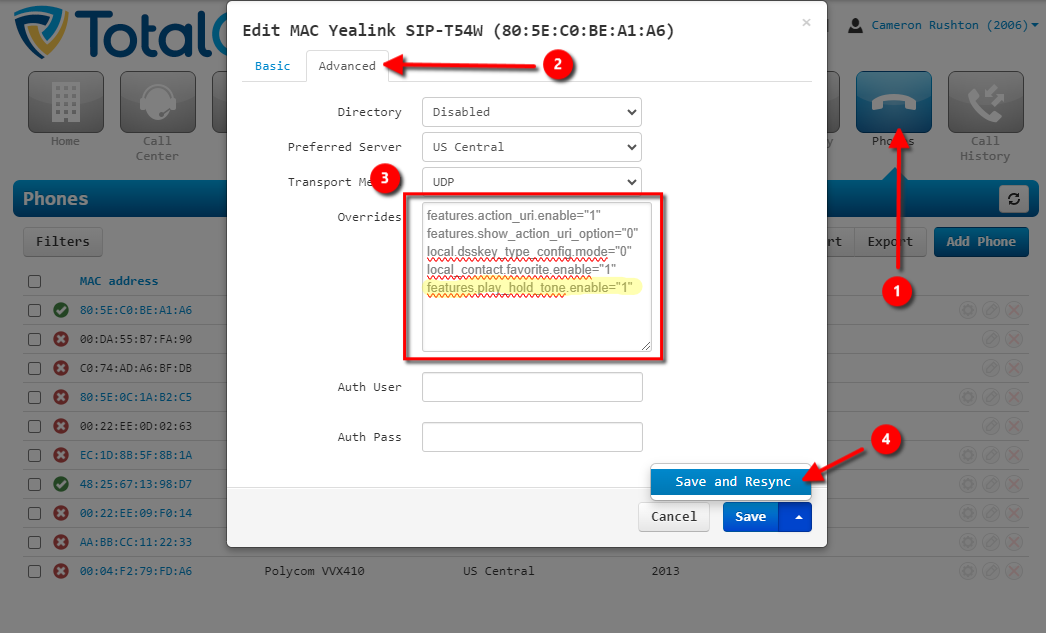
Task: Check the box for 48:25:67:13:98:D7
Action: 35,484
